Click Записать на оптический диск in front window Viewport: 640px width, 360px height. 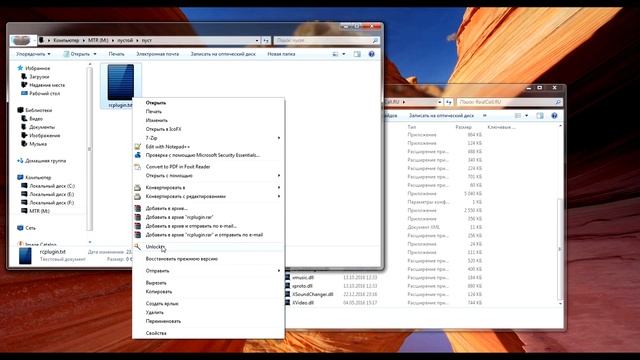pyautogui.click(x=223, y=54)
